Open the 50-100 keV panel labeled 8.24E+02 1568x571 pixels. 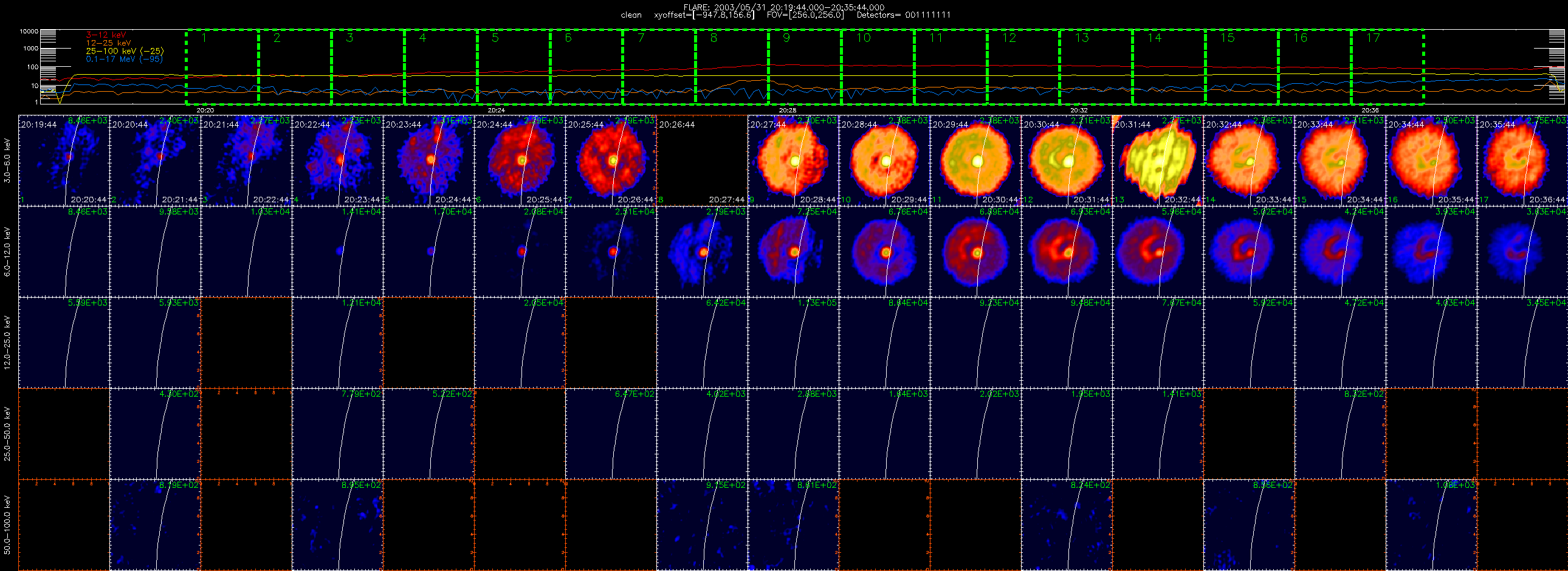point(1067,525)
